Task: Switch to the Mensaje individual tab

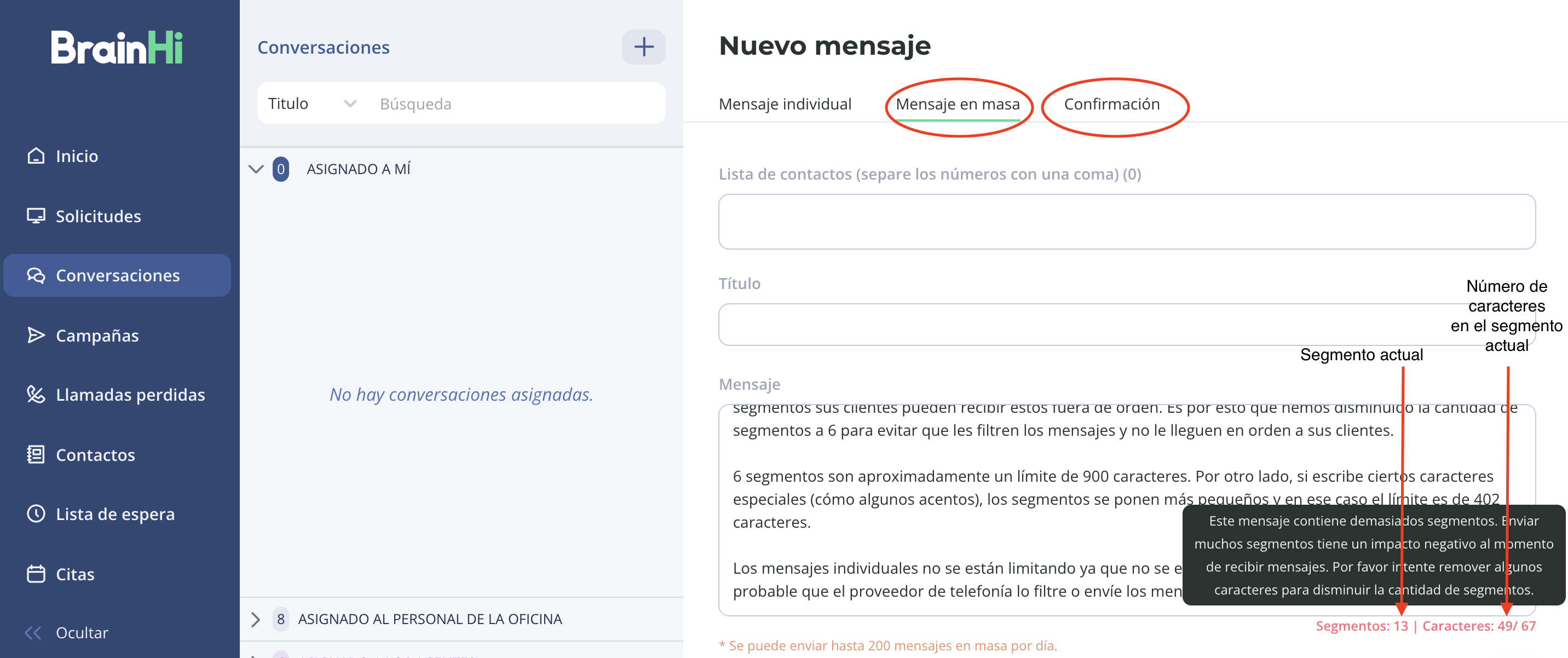Action: pyautogui.click(x=785, y=104)
